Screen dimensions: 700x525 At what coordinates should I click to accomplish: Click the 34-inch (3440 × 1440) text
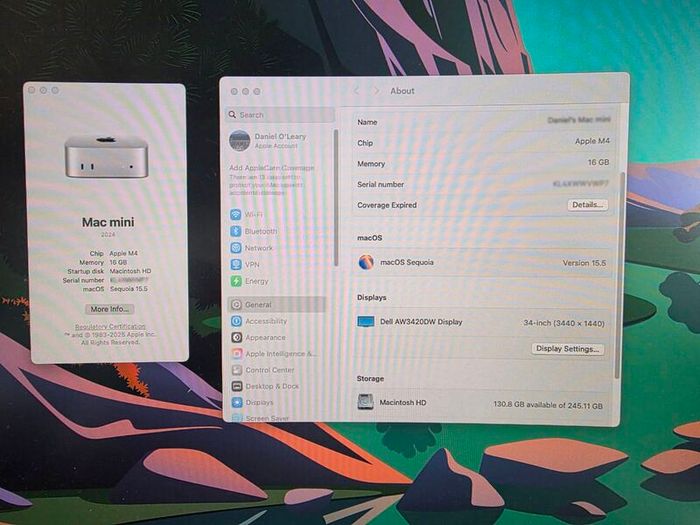pos(564,323)
